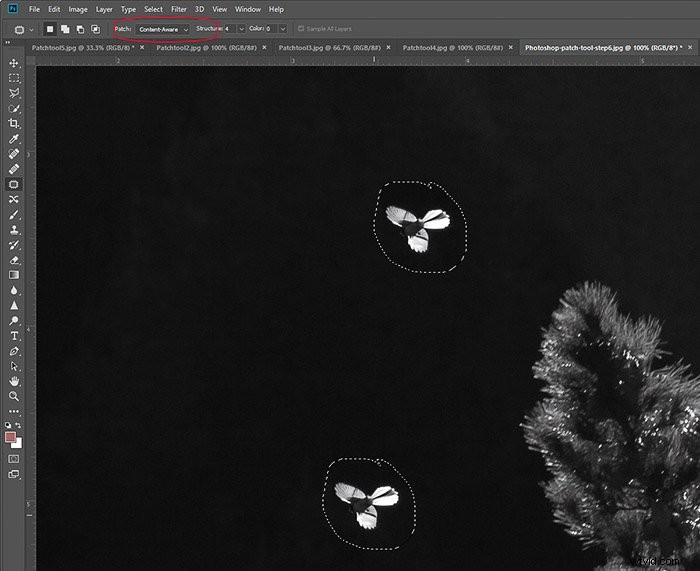Set the background color swatch
This screenshot has height=571, width=700.
[18, 444]
